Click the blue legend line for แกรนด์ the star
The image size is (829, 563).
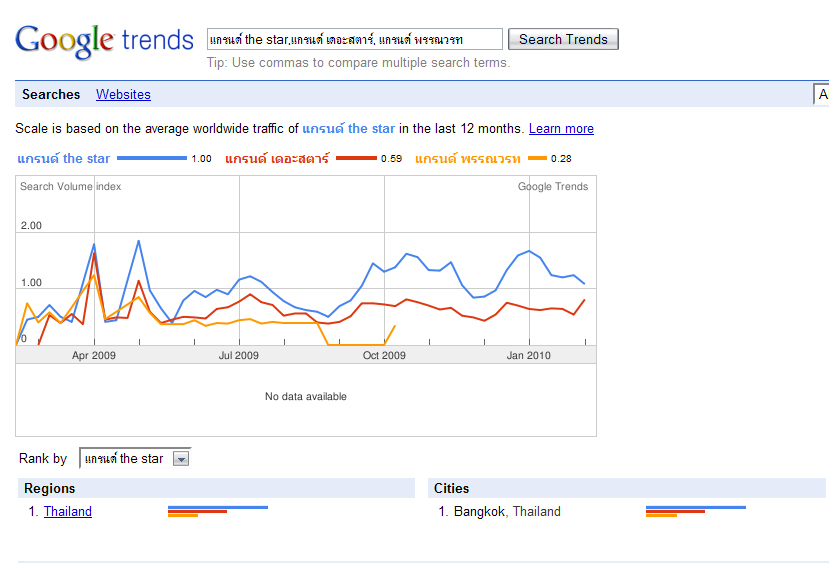[x=152, y=158]
